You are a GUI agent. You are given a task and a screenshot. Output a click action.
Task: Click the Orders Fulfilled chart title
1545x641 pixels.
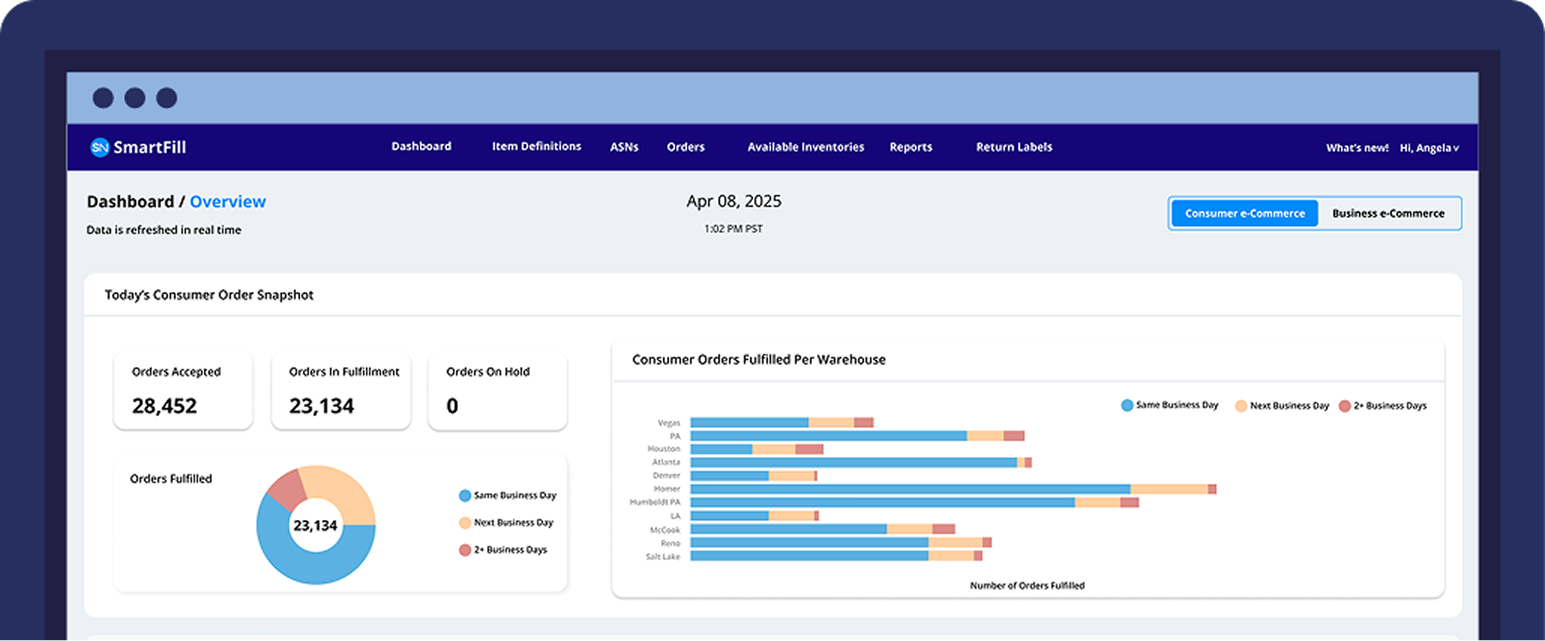click(x=171, y=479)
